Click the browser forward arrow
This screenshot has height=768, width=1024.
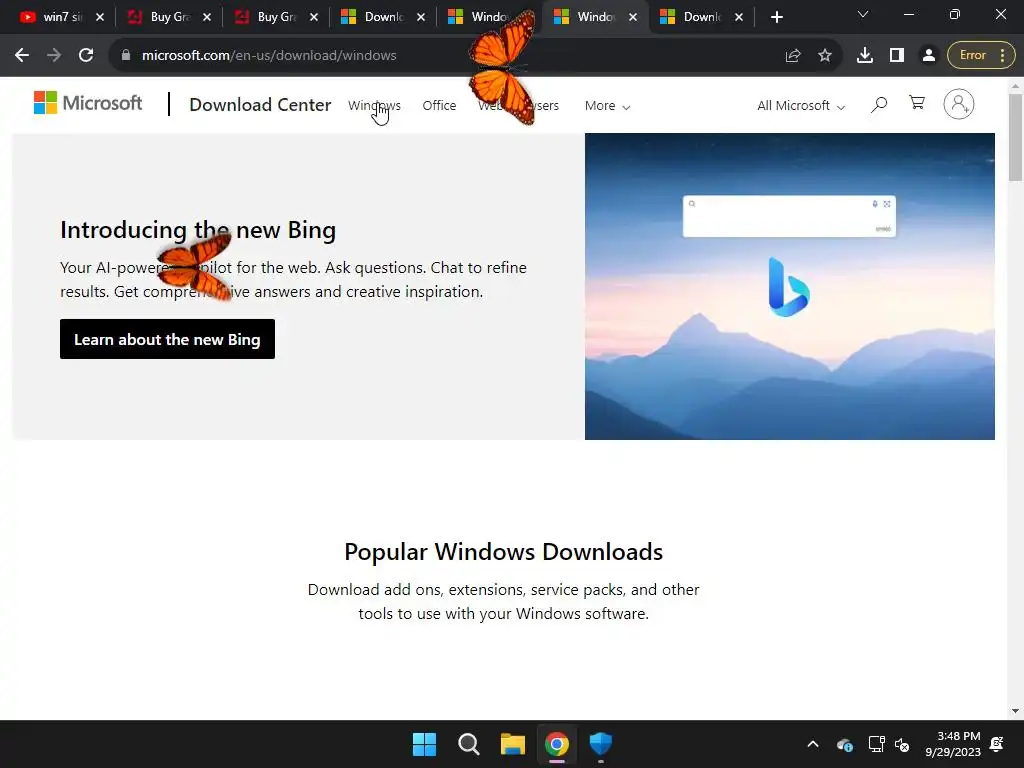tap(54, 56)
